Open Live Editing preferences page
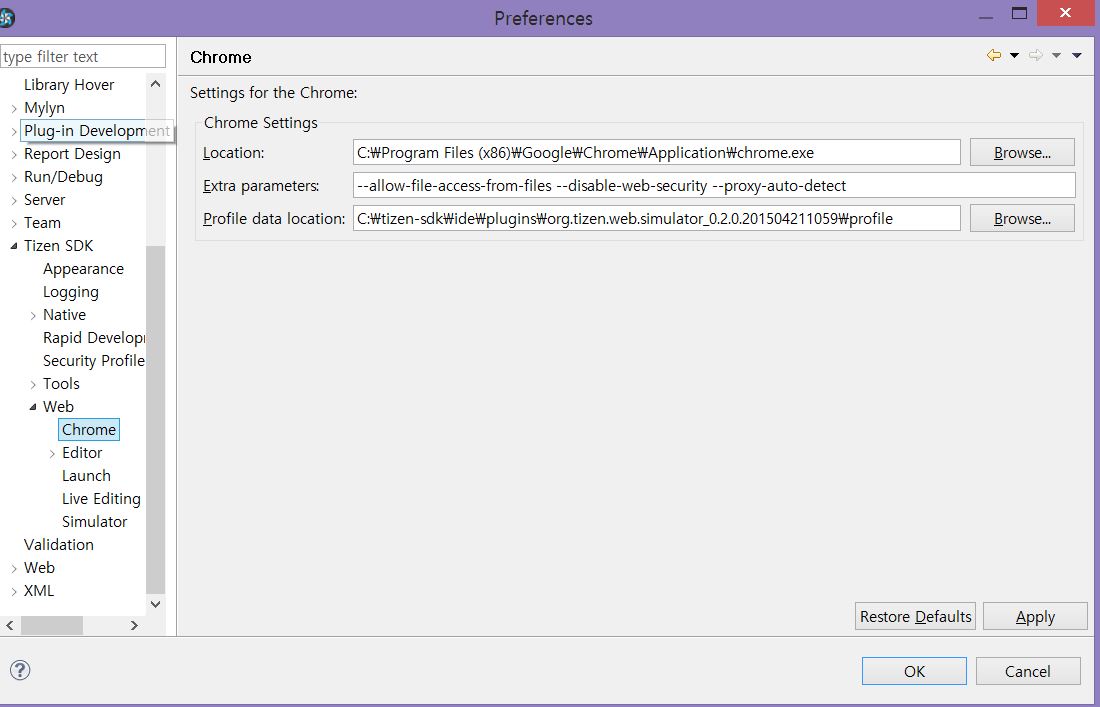 (101, 499)
